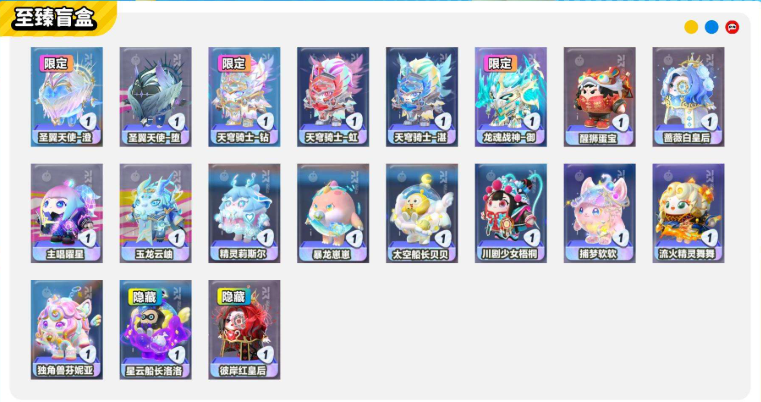Open the 川剧少女梧桐 card
The height and width of the screenshot is (402, 761).
coord(511,213)
